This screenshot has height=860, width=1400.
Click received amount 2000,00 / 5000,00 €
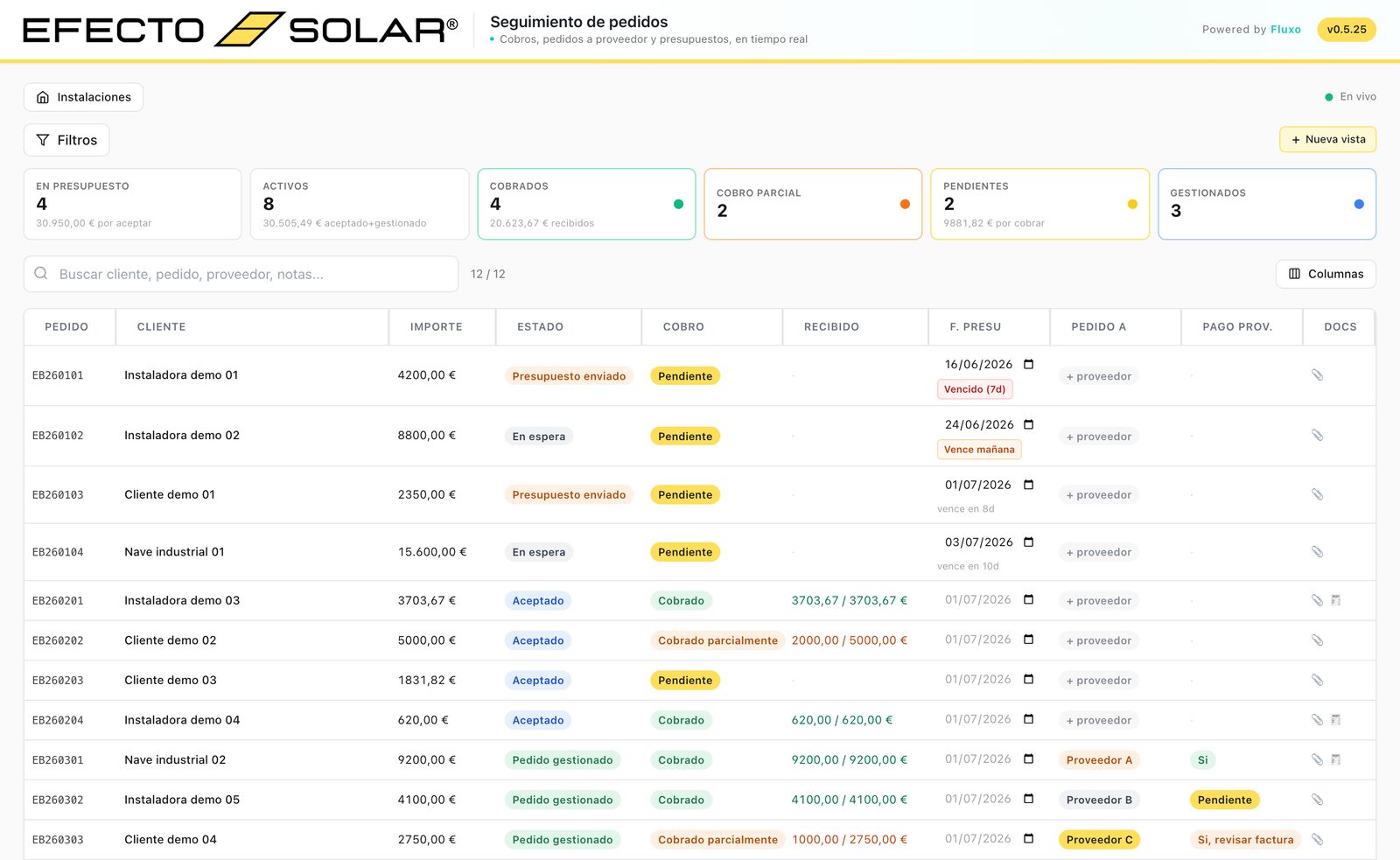tap(849, 640)
